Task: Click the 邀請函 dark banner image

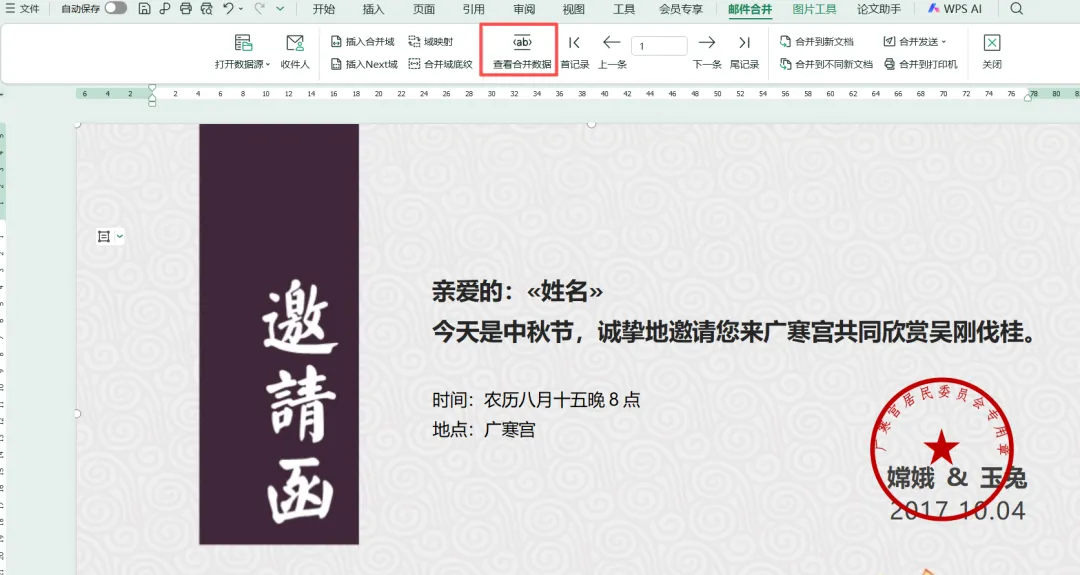Action: 279,334
